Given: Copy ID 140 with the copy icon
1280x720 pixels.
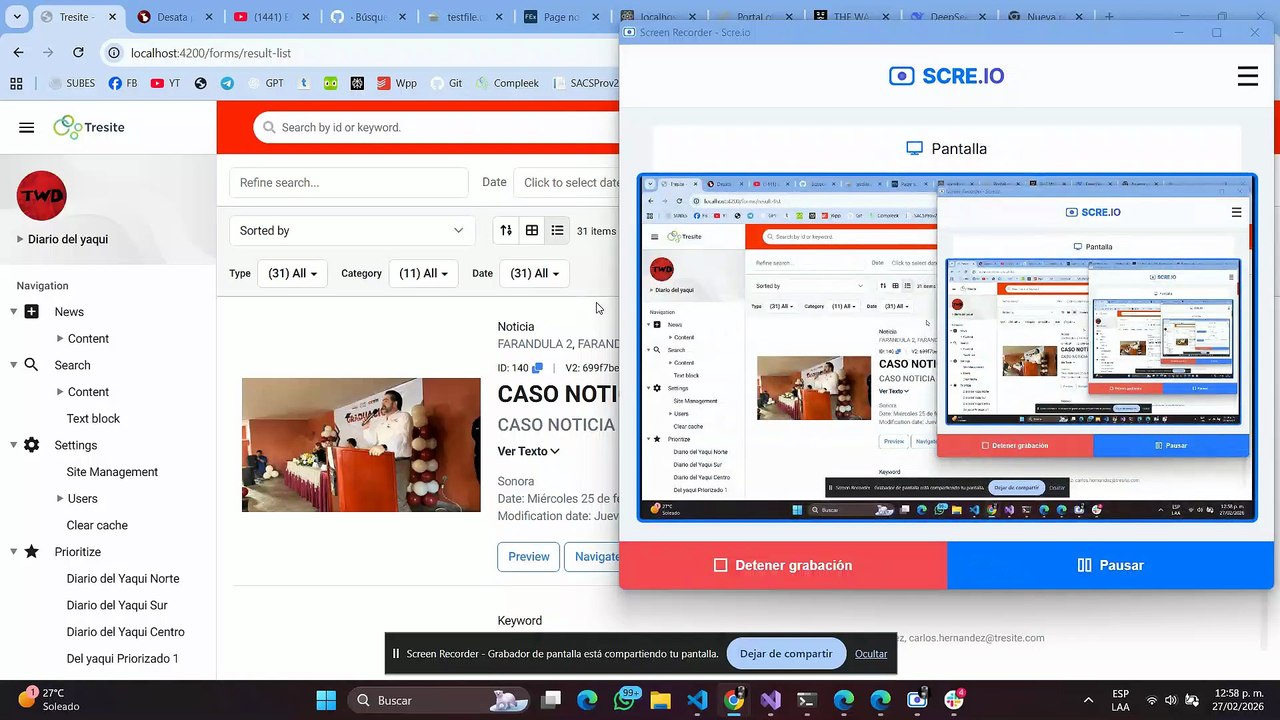Looking at the screenshot, I should [537, 368].
